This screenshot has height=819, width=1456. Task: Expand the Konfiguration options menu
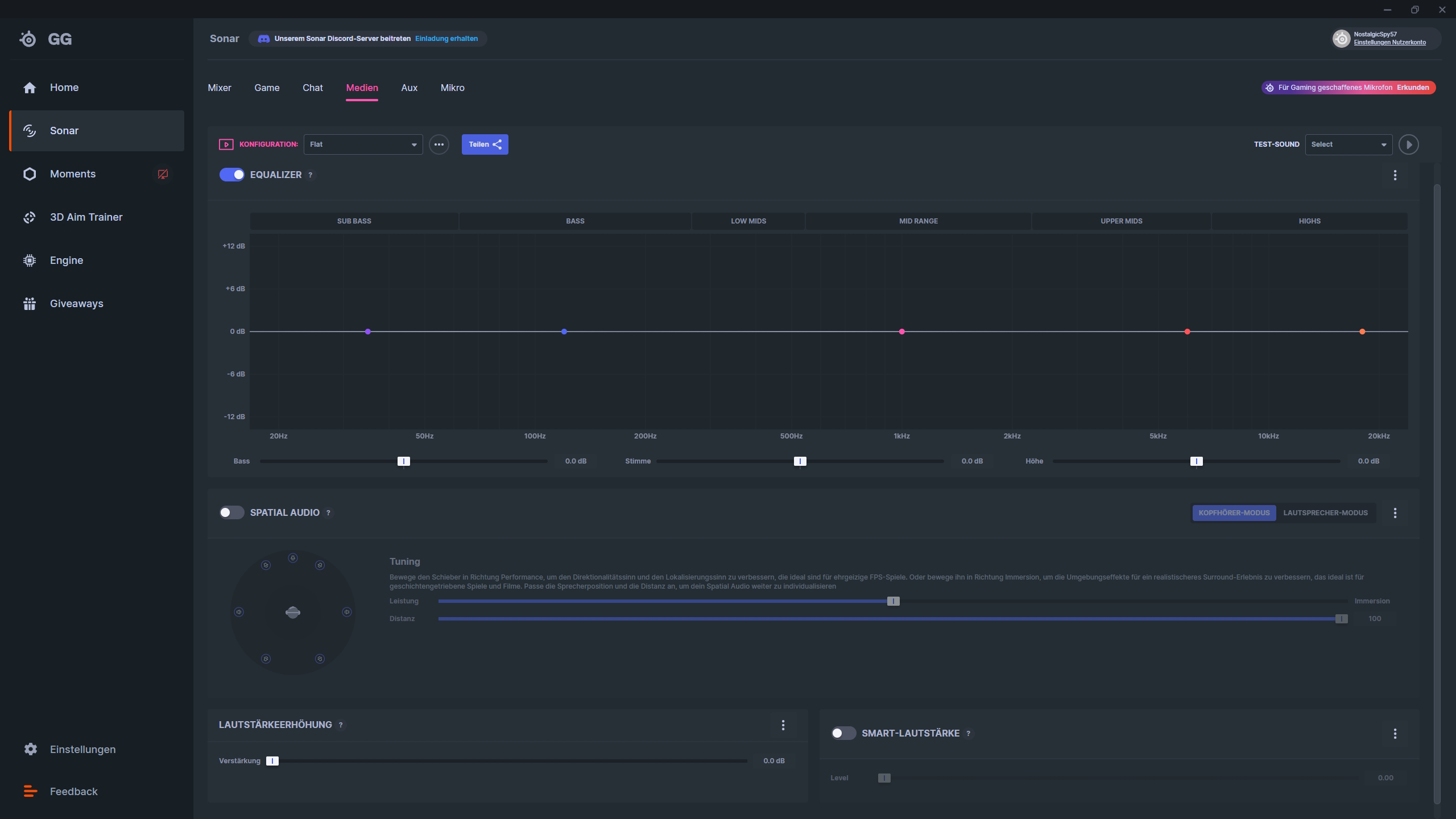click(x=438, y=144)
